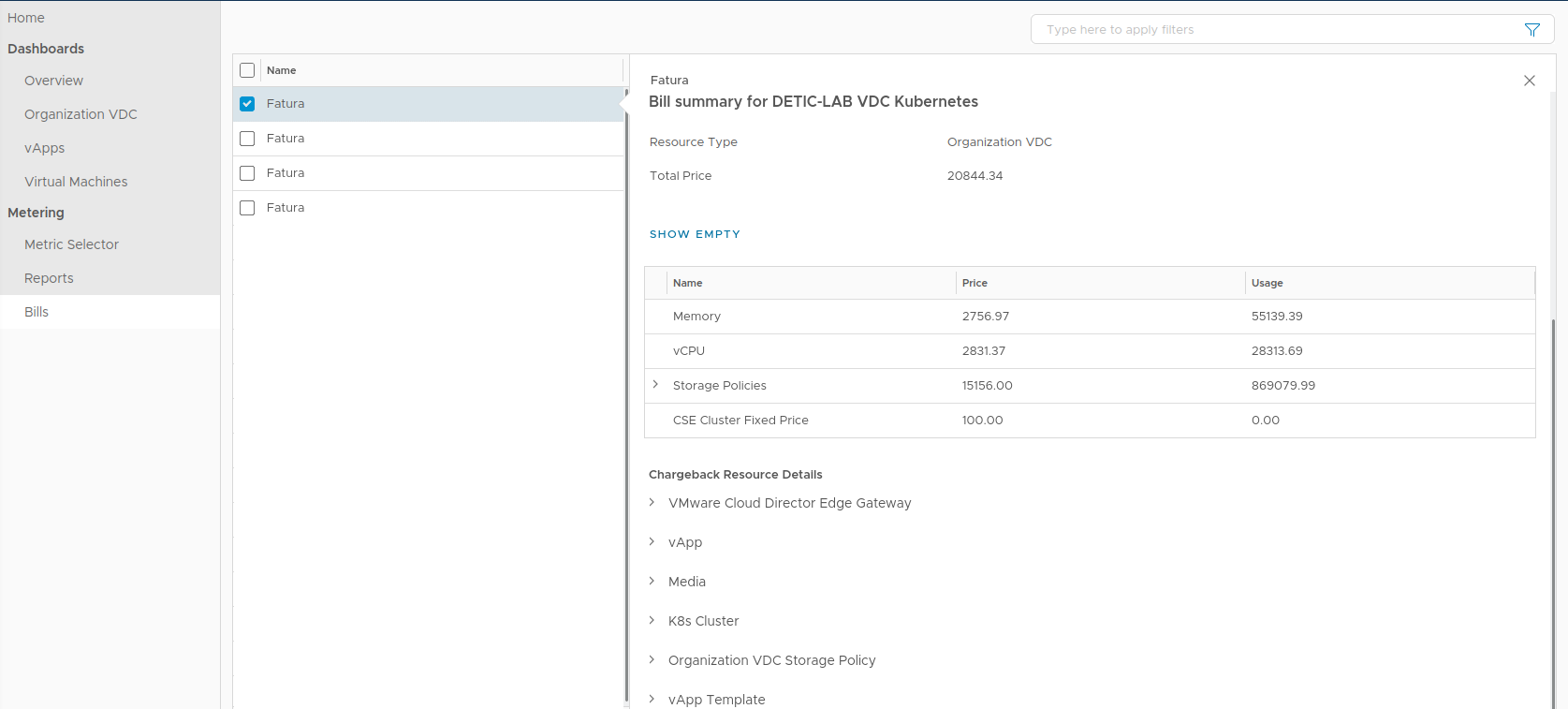1568x709 pixels.
Task: Click the SHOW EMPTY link
Action: tap(695, 234)
